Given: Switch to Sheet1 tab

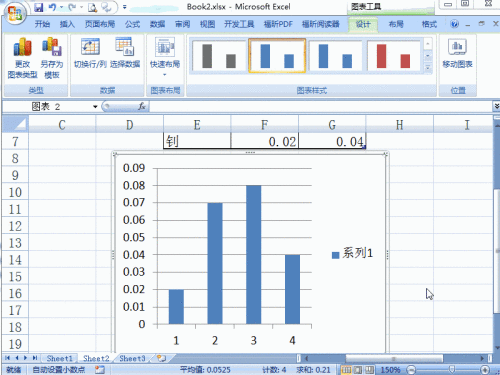Looking at the screenshot, I should click(60, 359).
